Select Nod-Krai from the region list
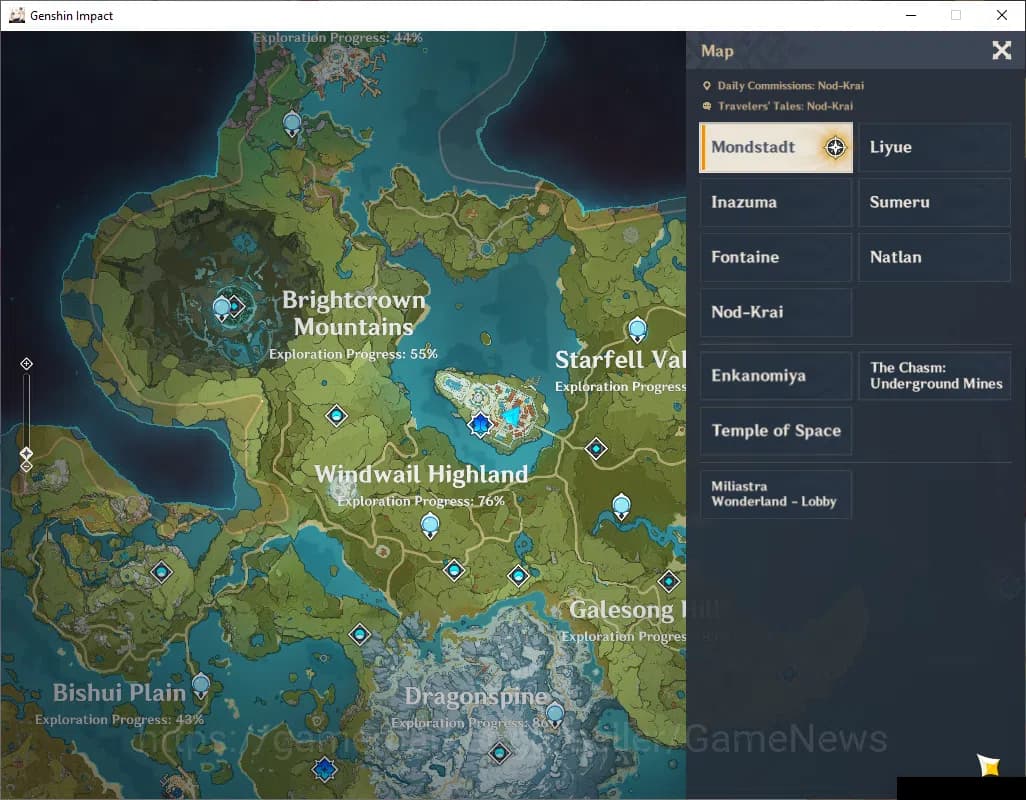Viewport: 1026px width, 800px height. click(776, 312)
